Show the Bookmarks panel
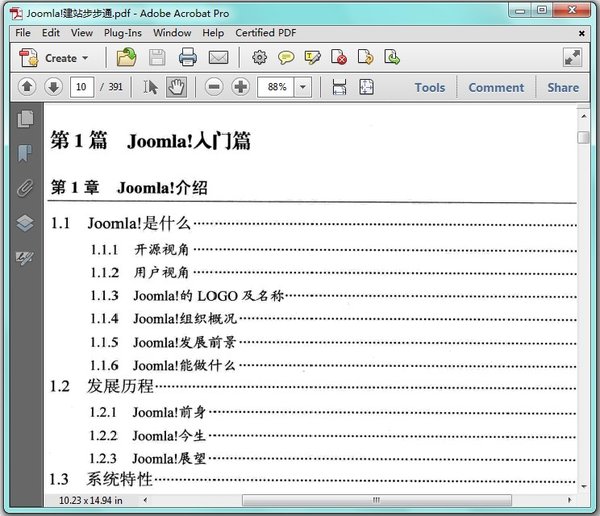 25,153
